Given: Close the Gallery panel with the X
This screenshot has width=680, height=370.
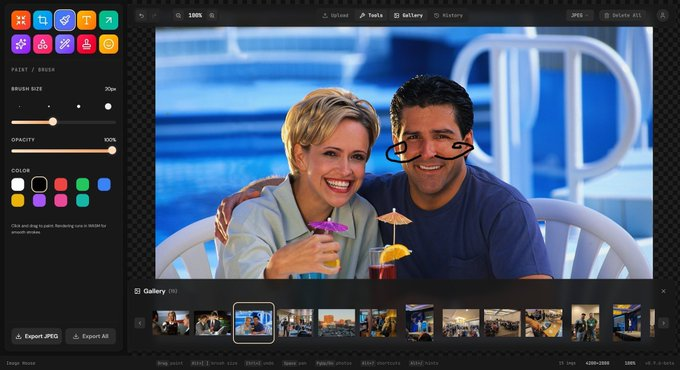Looking at the screenshot, I should (x=663, y=291).
